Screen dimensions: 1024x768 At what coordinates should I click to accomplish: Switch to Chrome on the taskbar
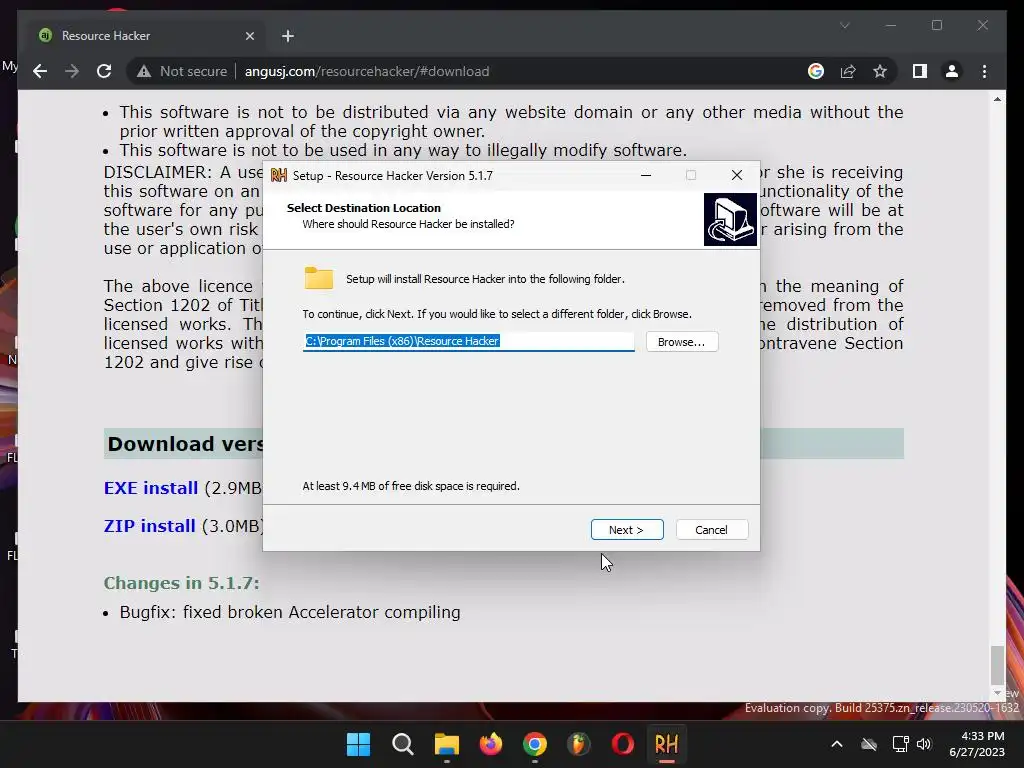coord(535,744)
